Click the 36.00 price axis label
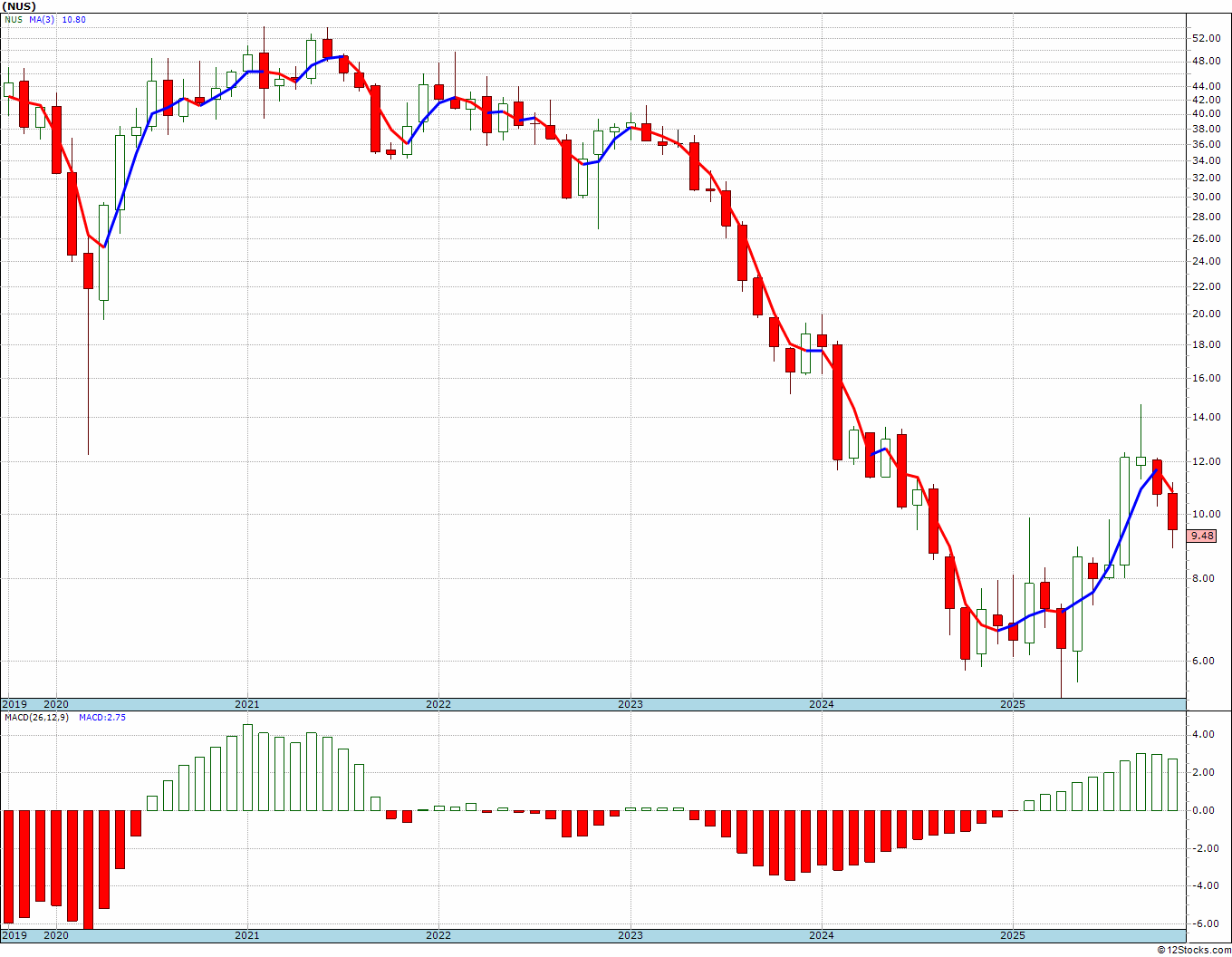The height and width of the screenshot is (957, 1232). click(1206, 145)
